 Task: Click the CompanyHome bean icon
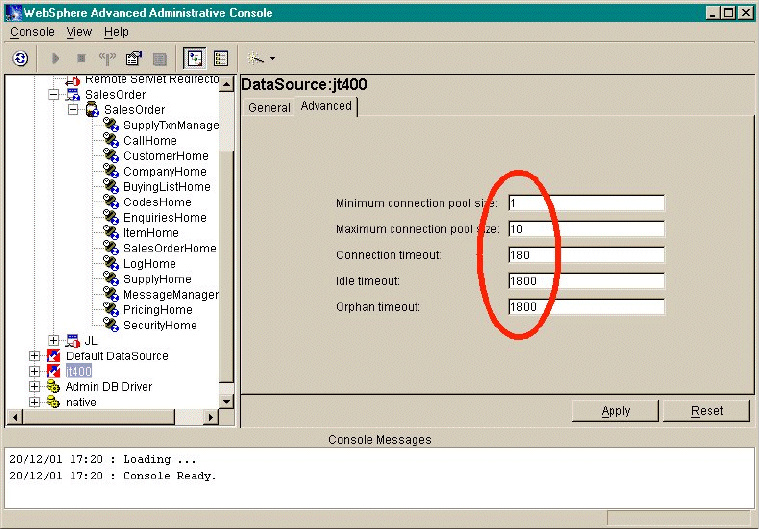pyautogui.click(x=111, y=171)
